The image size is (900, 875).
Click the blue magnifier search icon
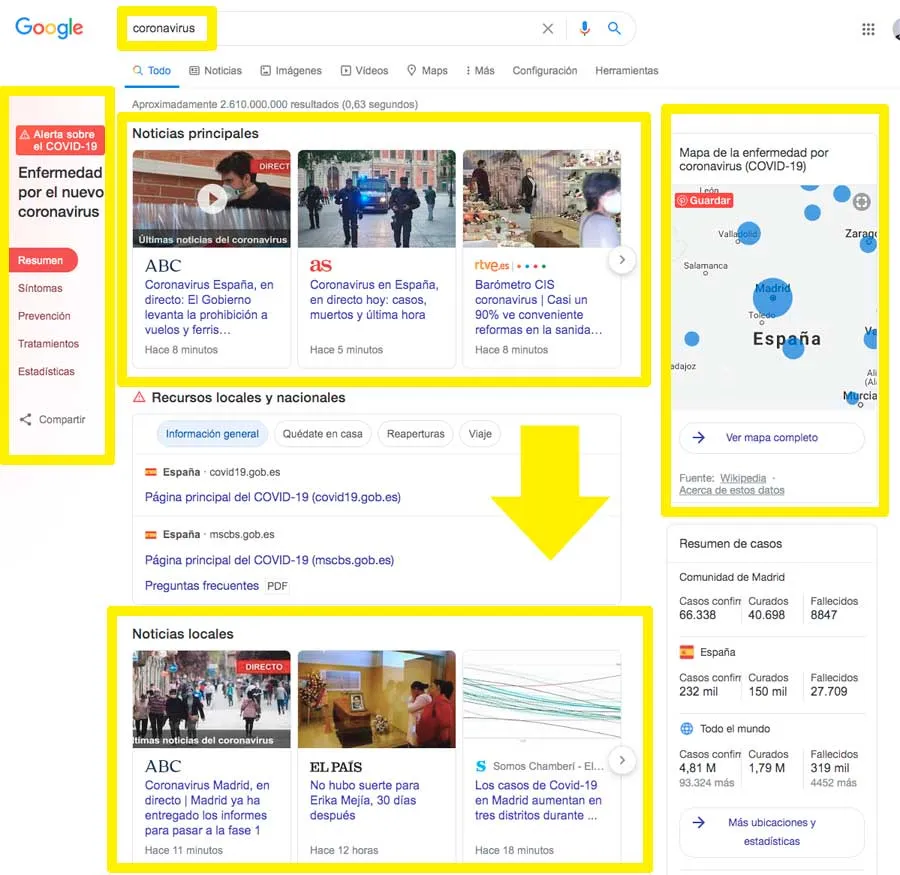[614, 28]
